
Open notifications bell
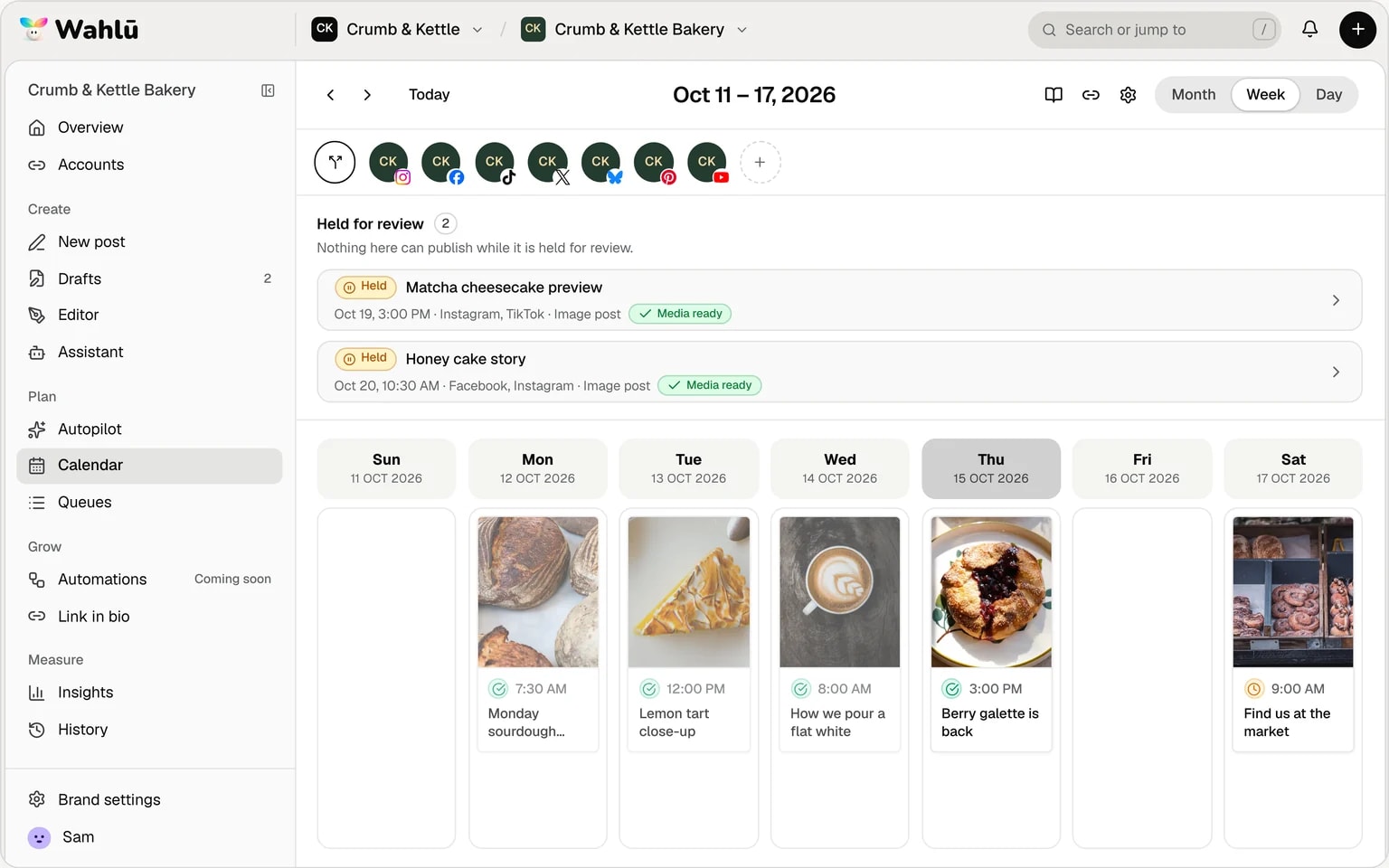coord(1309,30)
